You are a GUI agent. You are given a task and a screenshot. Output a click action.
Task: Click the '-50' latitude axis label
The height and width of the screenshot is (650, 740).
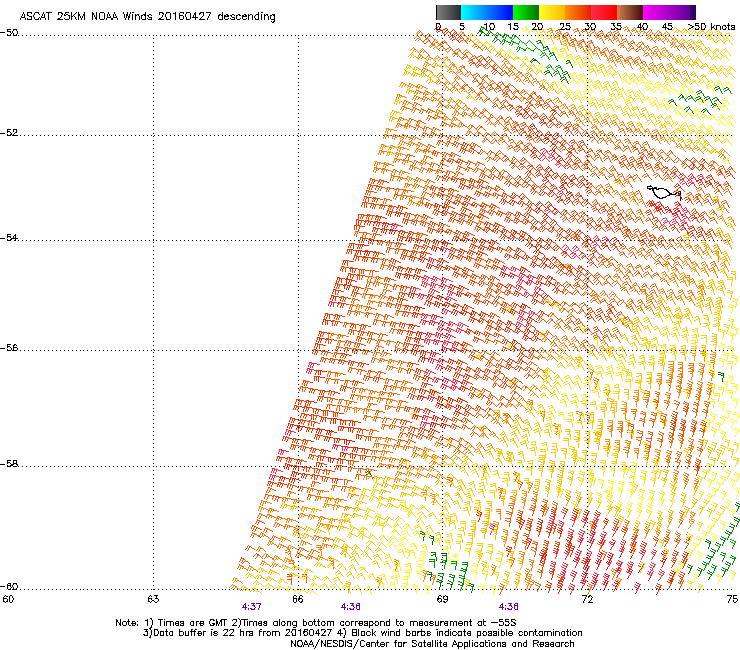coord(9,33)
